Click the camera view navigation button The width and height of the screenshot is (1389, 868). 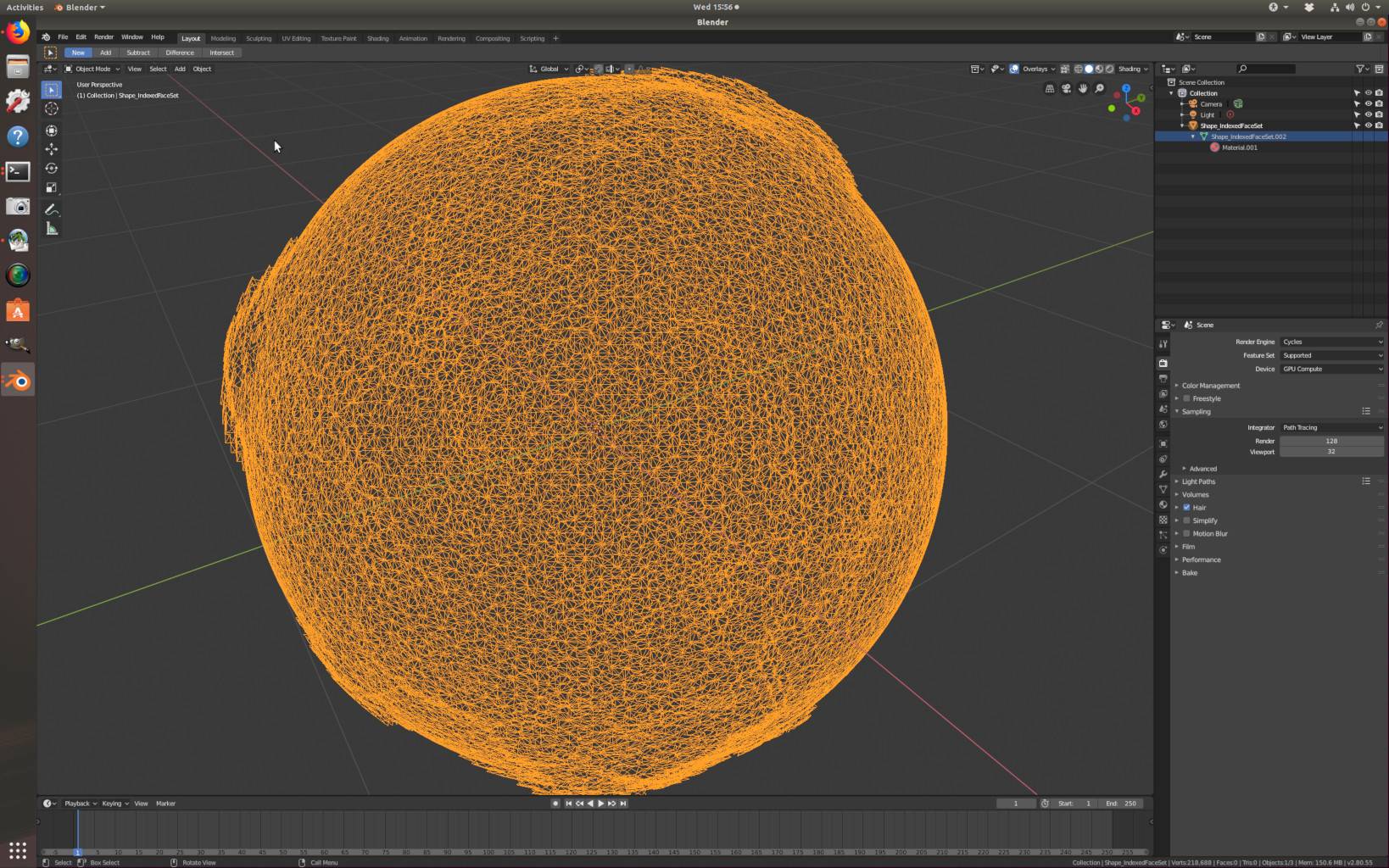1067,88
